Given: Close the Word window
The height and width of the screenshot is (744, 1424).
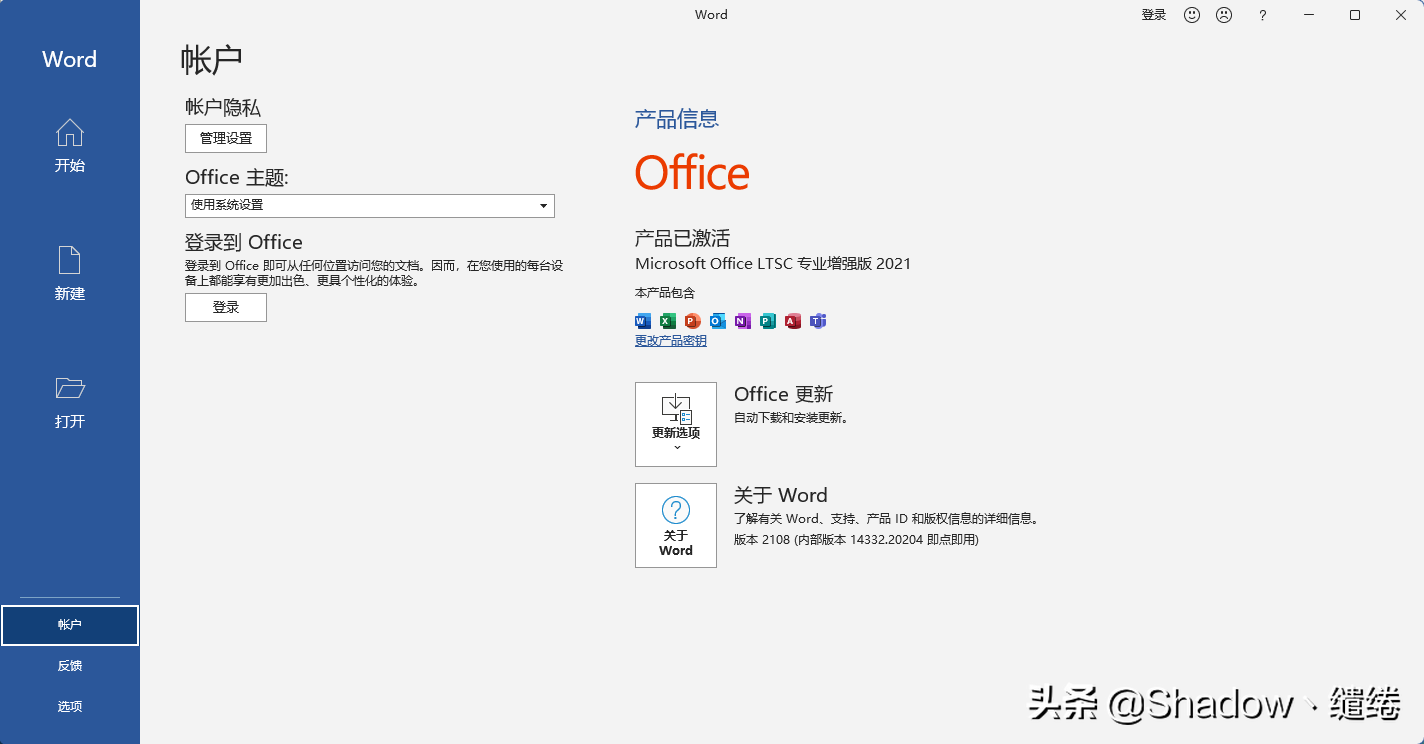Looking at the screenshot, I should click(x=1401, y=15).
